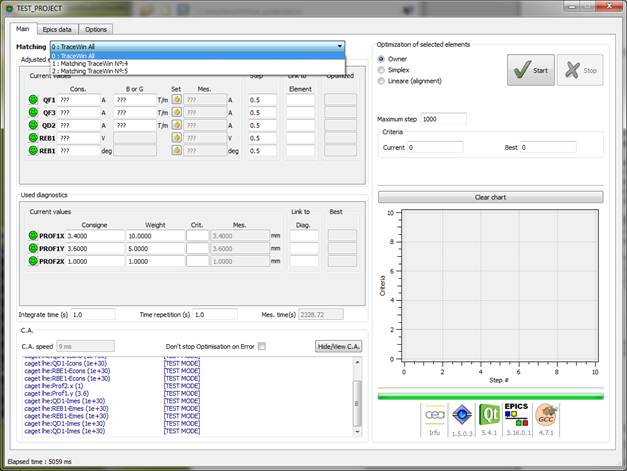This screenshot has width=627, height=471.
Task: Click the CEA Irfu logo icon
Action: (435, 416)
